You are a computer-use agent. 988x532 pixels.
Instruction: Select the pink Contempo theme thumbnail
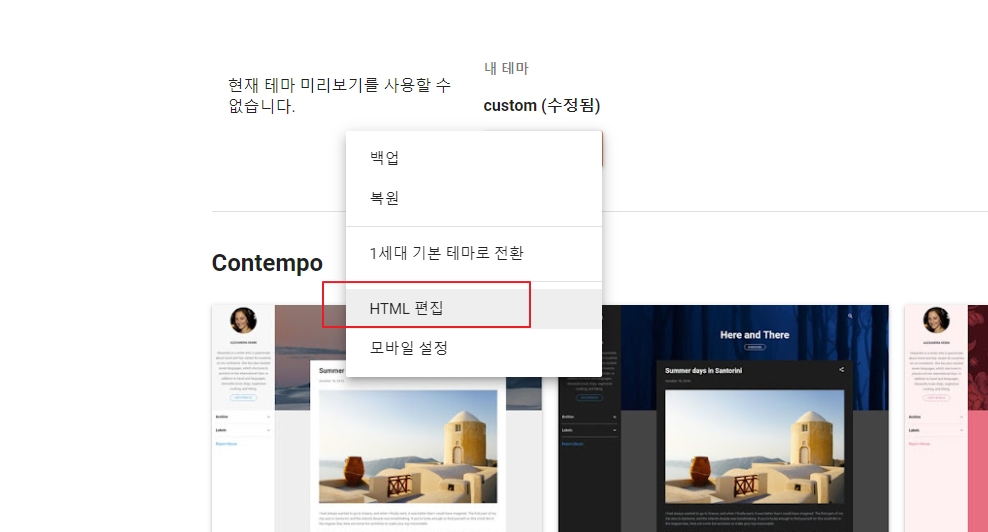[x=946, y=419]
